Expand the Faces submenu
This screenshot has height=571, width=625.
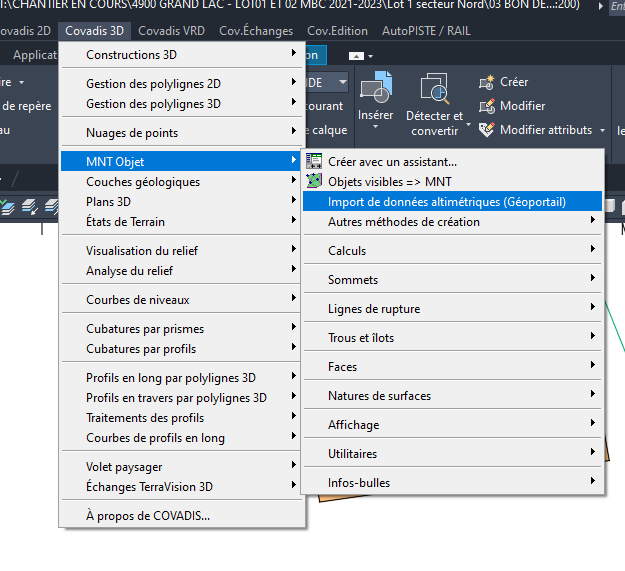pos(452,367)
